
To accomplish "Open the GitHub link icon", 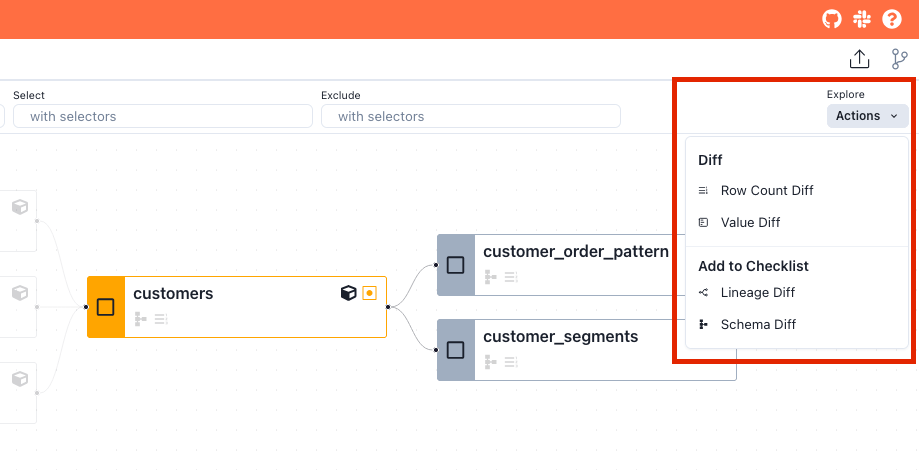I will click(x=831, y=19).
